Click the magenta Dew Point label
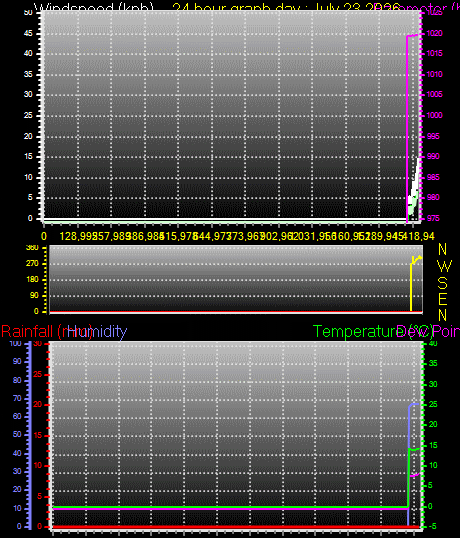This screenshot has height=538, width=460. 428,331
